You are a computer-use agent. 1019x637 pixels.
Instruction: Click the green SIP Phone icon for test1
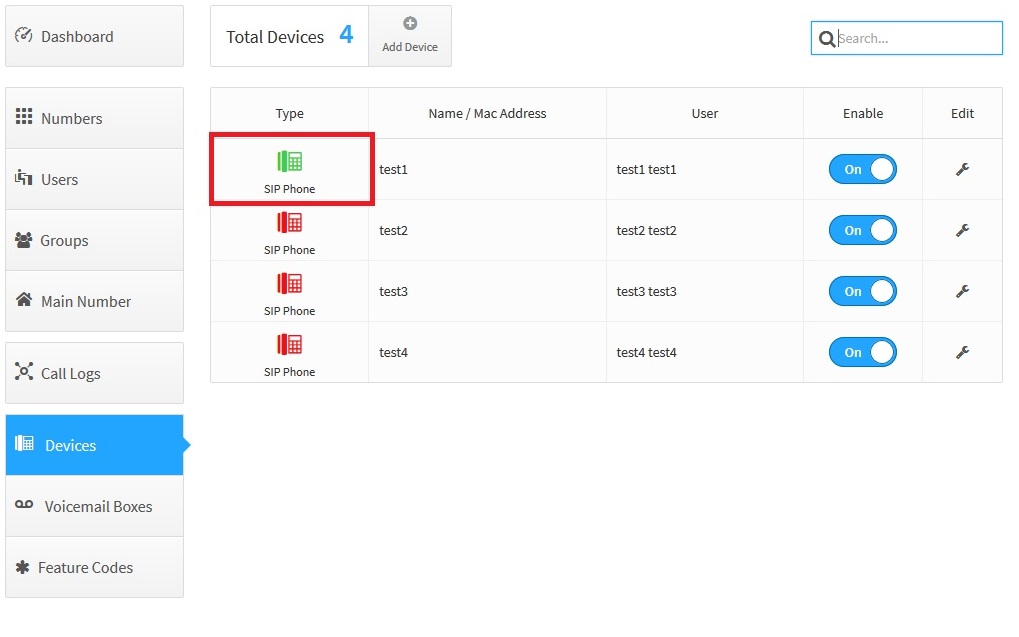(289, 161)
